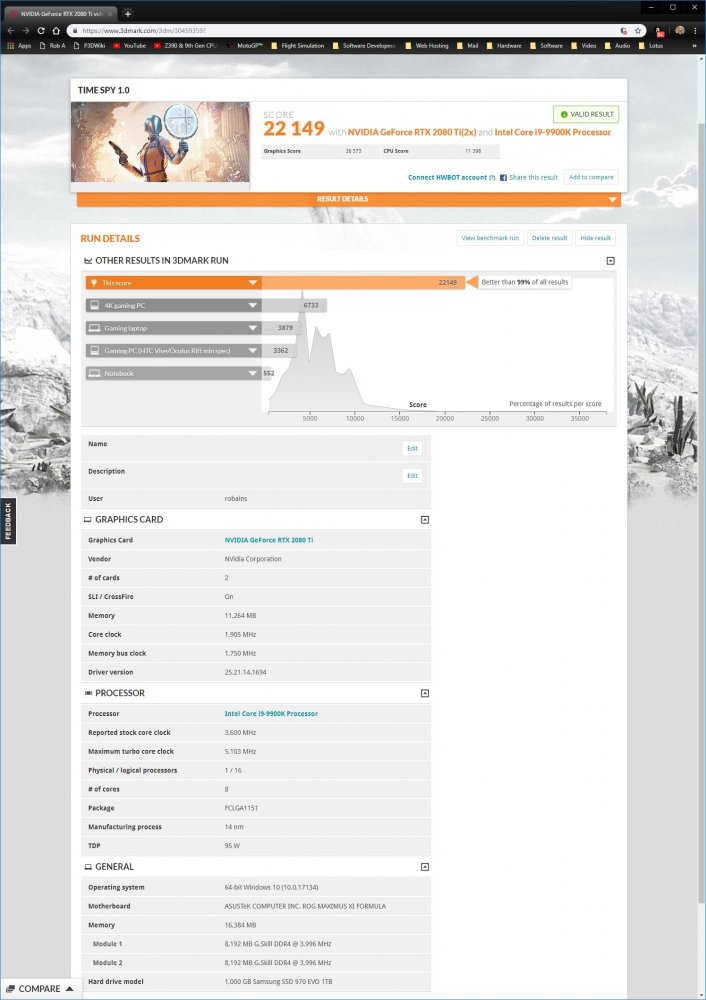
Task: Click trophy icon on This score bar
Action: pos(94,283)
